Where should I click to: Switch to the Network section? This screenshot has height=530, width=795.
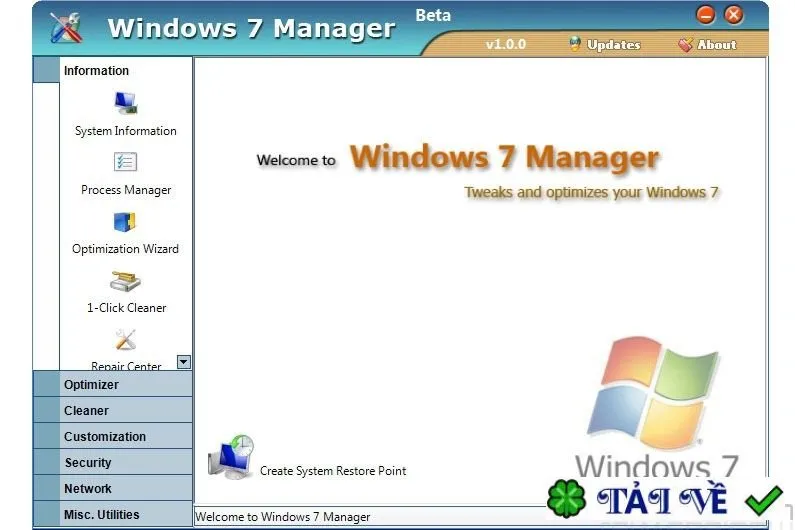[x=113, y=488]
